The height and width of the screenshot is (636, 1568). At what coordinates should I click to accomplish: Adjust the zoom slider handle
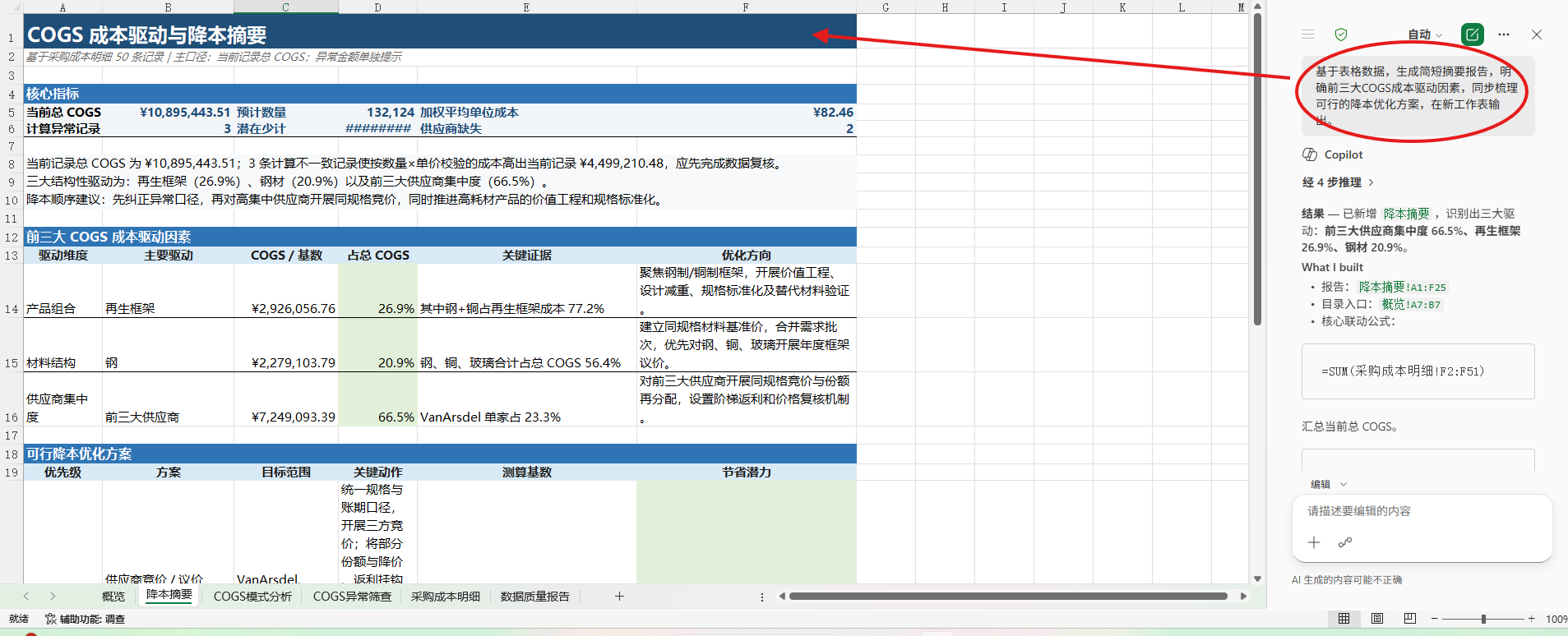click(x=1483, y=619)
